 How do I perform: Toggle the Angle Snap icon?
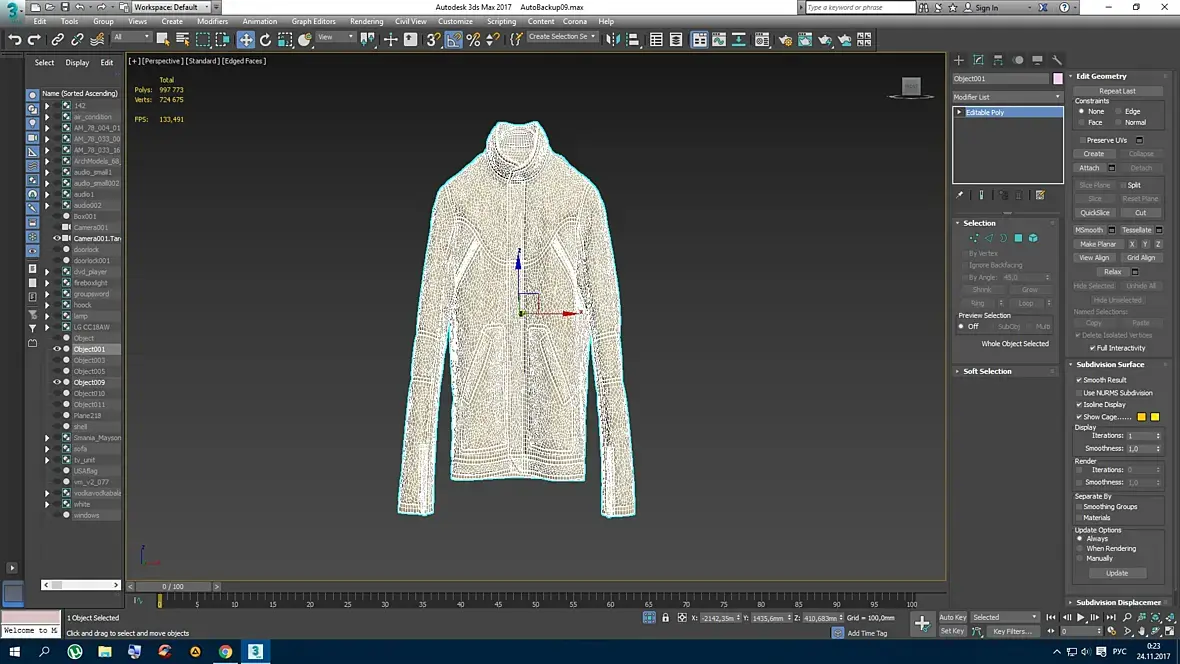(x=454, y=40)
